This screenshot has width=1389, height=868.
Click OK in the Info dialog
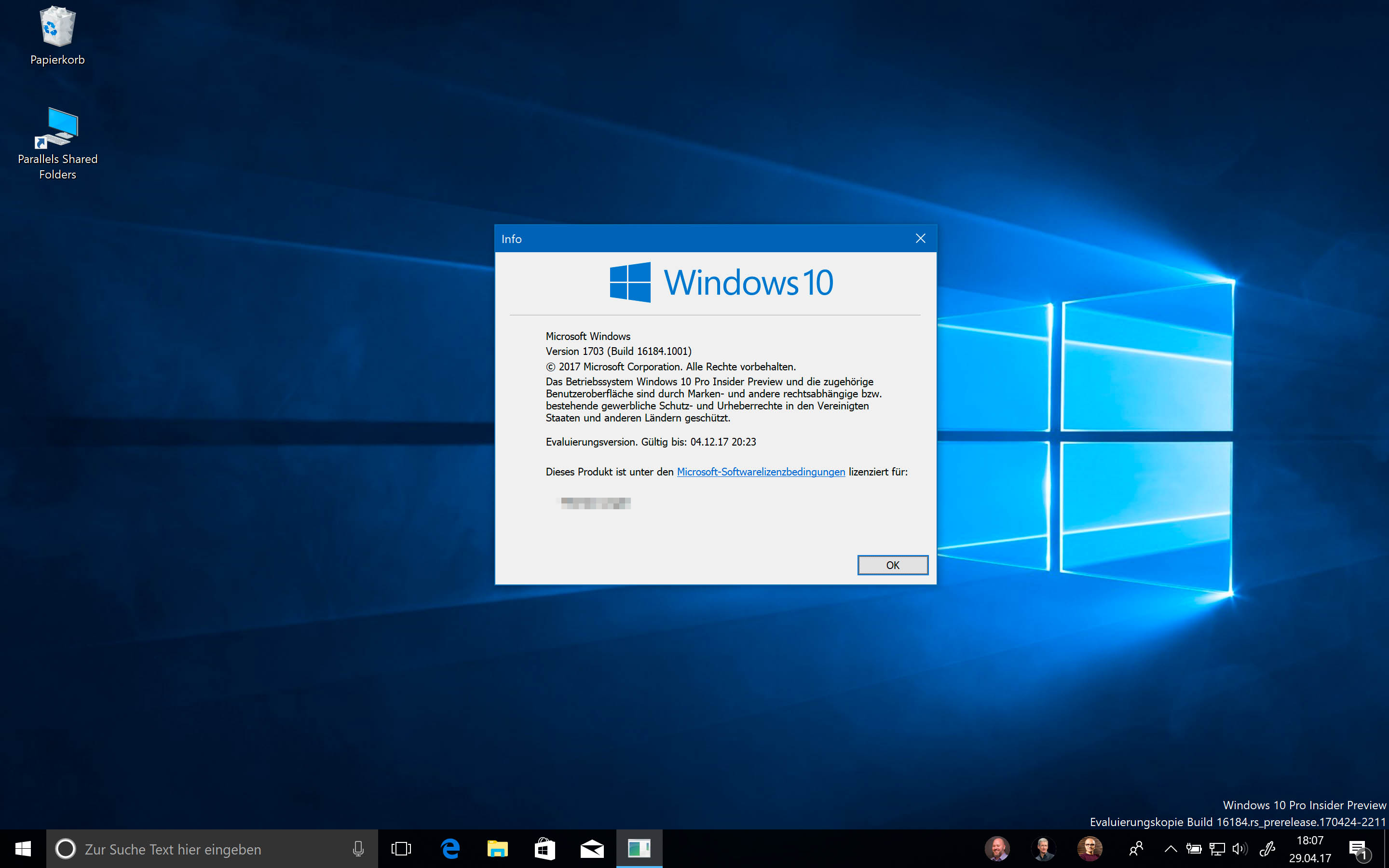pos(893,565)
